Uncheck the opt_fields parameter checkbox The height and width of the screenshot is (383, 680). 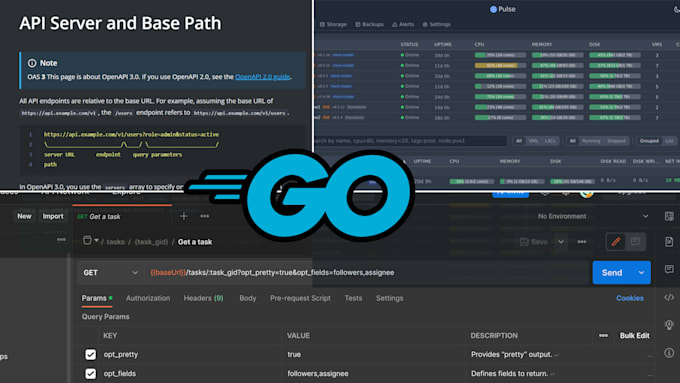tap(90, 373)
